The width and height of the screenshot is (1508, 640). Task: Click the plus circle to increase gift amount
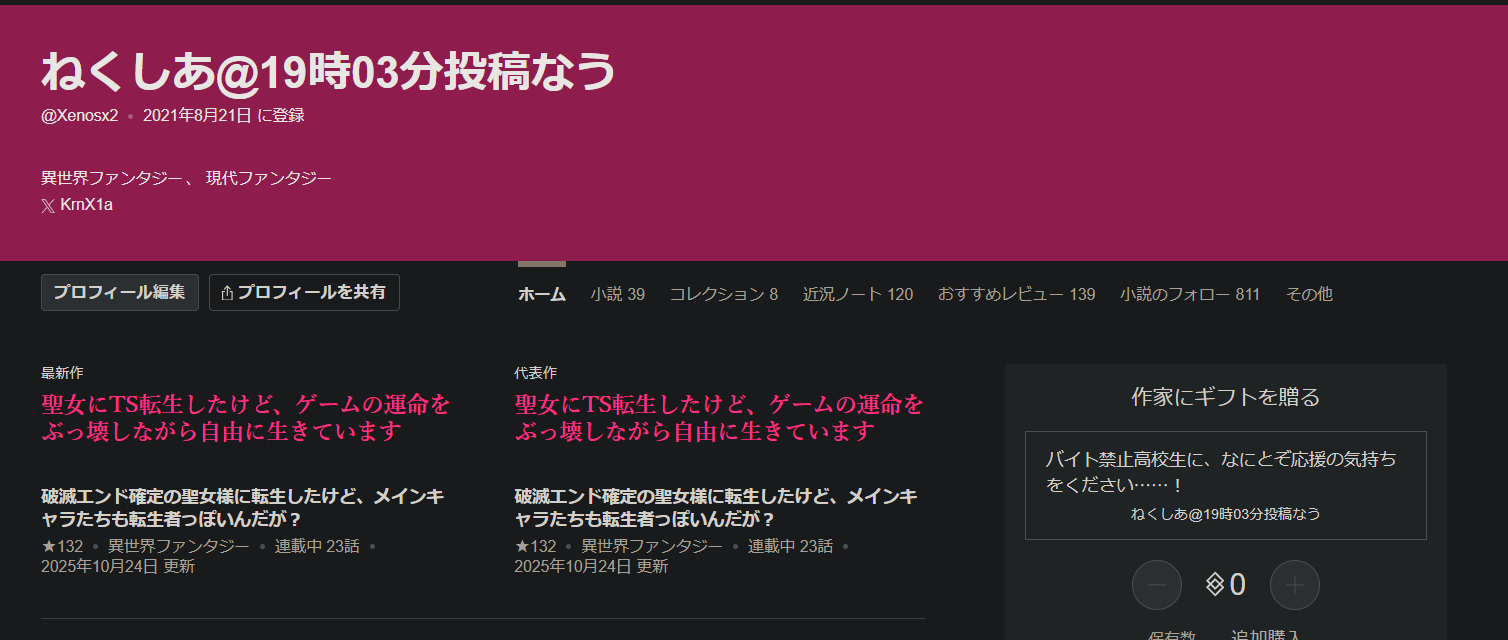coord(1295,585)
